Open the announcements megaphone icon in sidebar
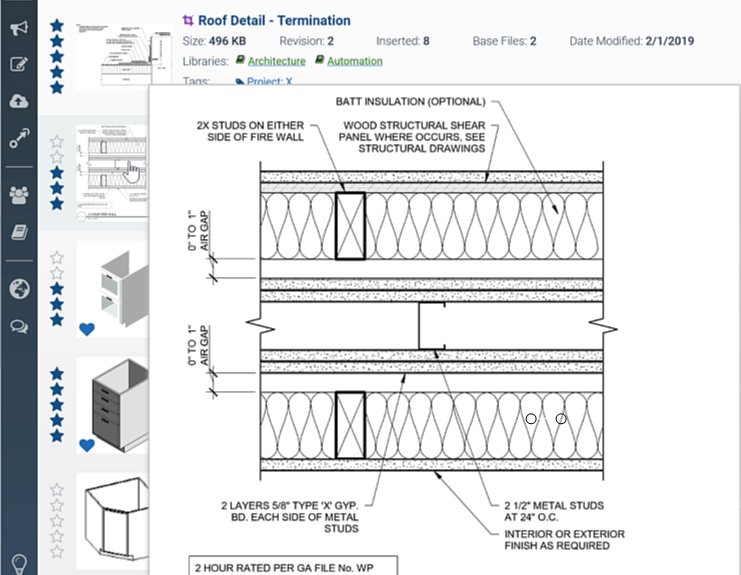The image size is (741, 575). coord(19,28)
